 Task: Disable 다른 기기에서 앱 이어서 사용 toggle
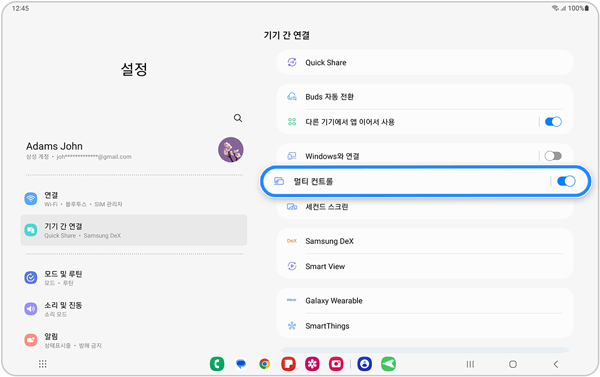tap(553, 122)
